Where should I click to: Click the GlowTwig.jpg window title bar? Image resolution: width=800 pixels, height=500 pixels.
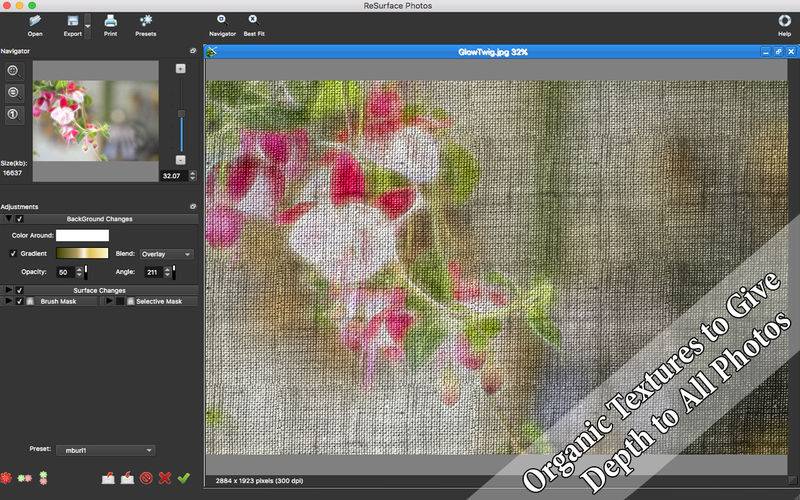[x=492, y=52]
